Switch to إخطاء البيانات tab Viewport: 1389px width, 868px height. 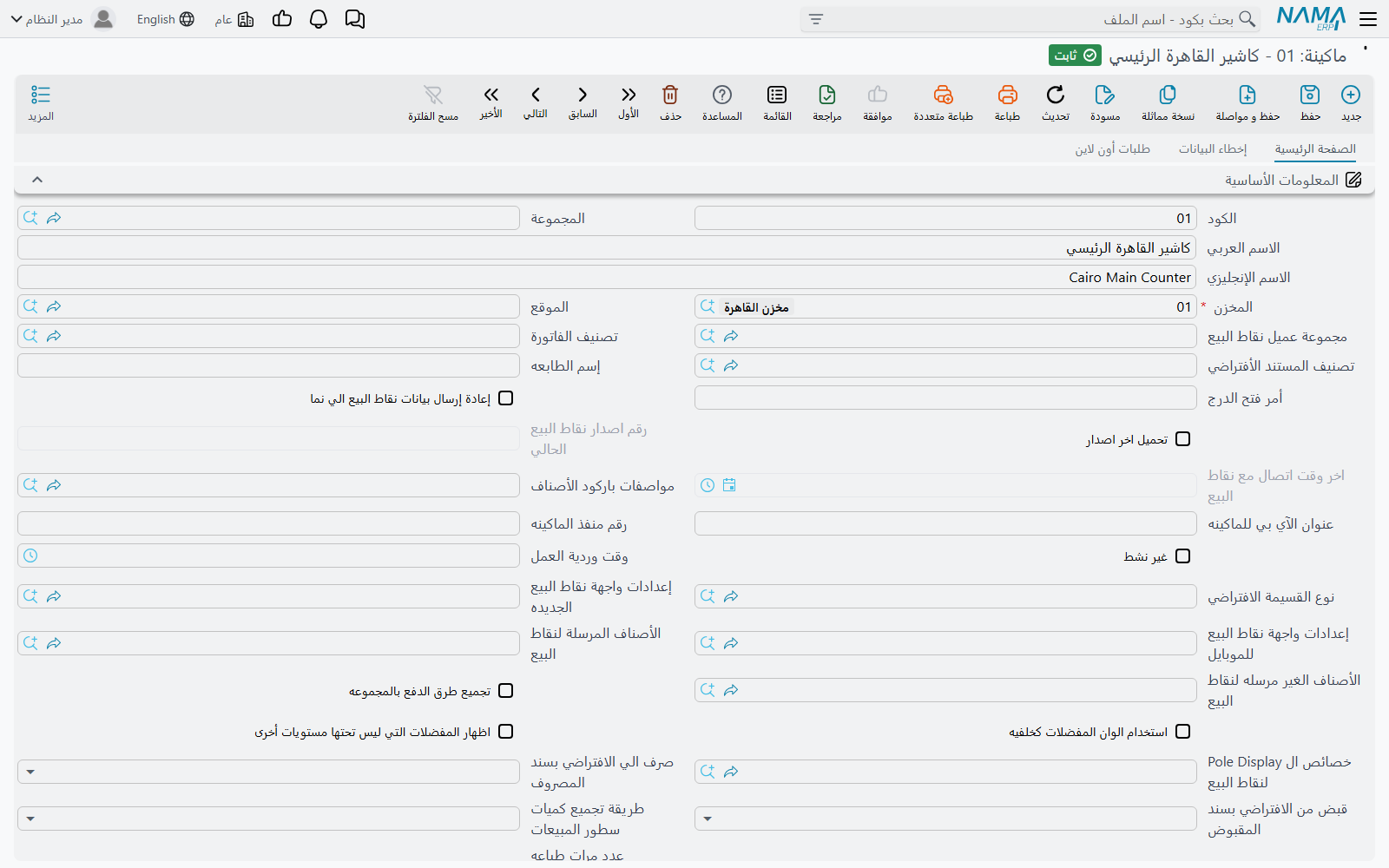tap(1212, 149)
